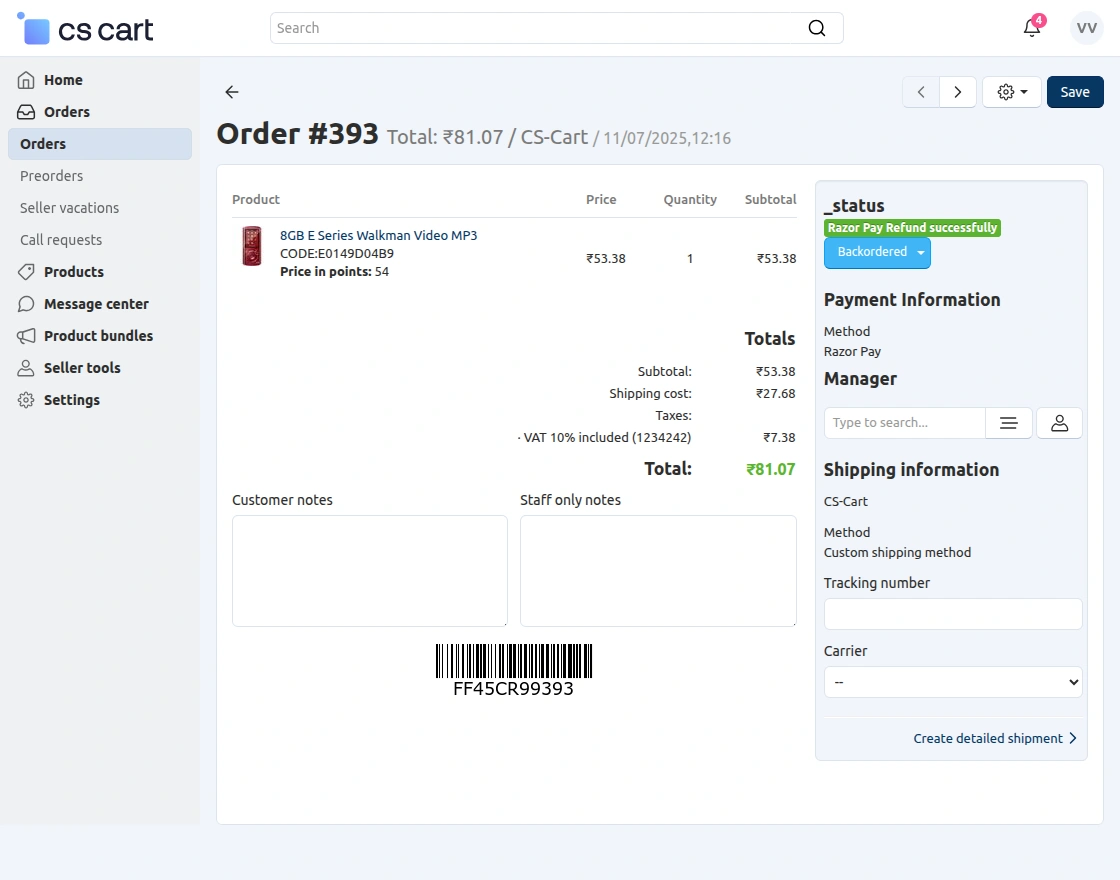
Task: Go to the next order with the right chevron
Action: (x=957, y=91)
